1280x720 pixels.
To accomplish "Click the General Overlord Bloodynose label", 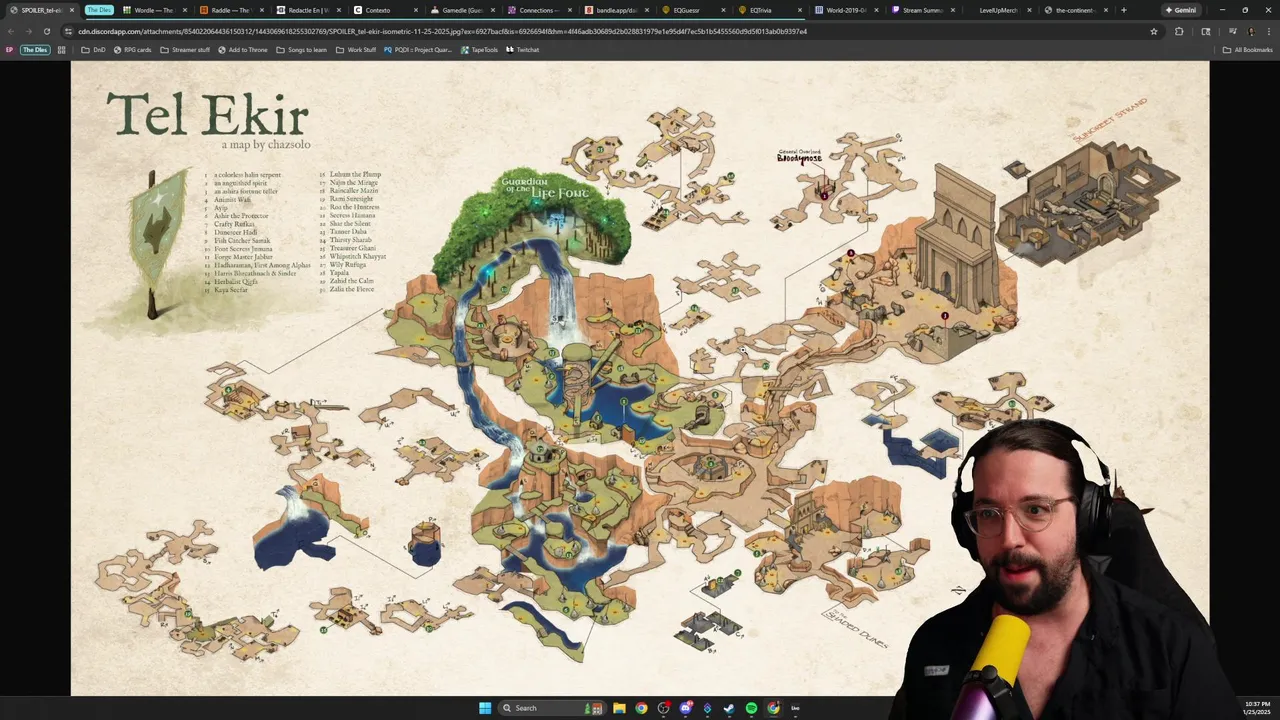I will (x=800, y=156).
